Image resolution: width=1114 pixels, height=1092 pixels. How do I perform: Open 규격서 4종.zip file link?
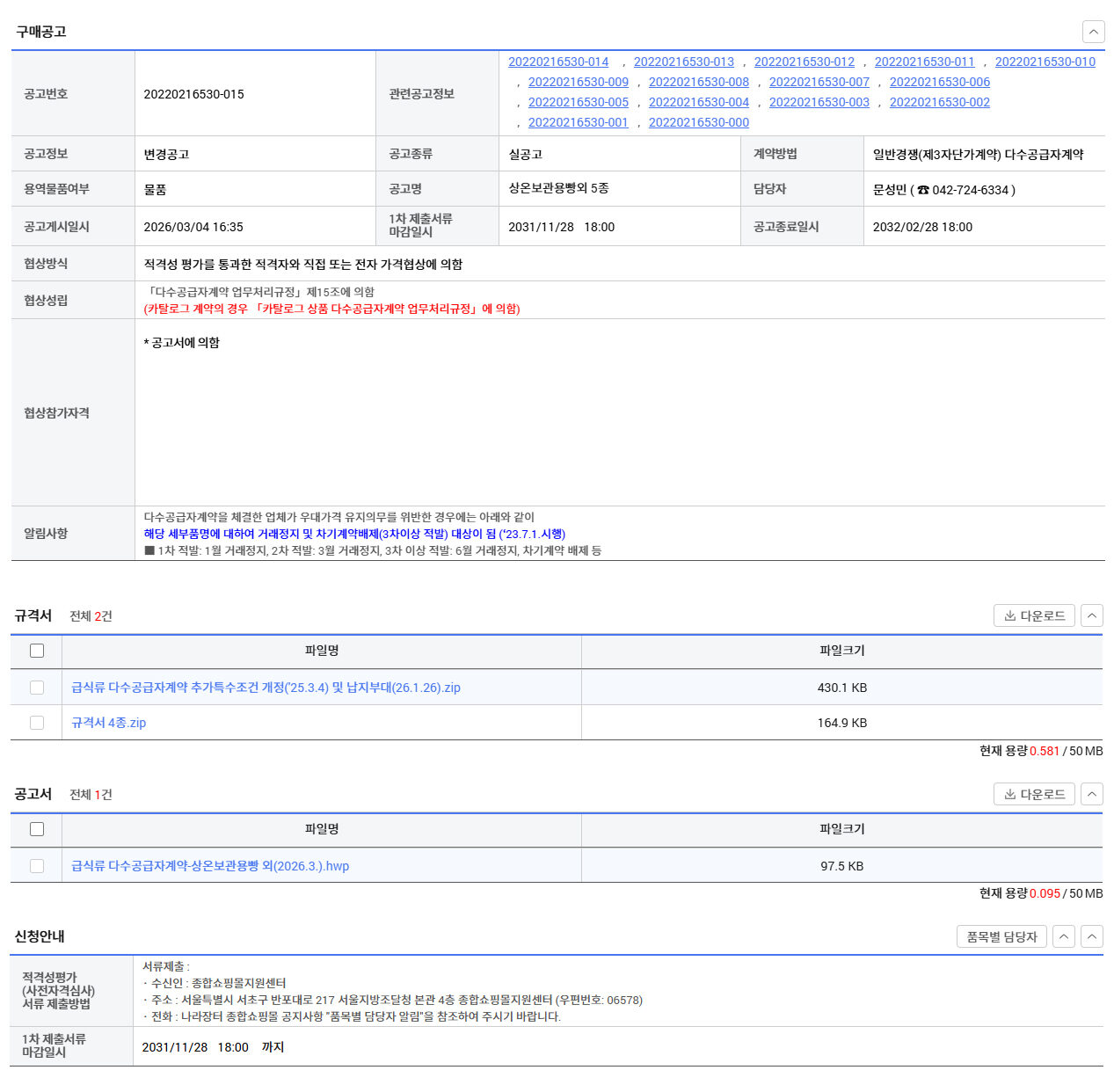coord(108,723)
